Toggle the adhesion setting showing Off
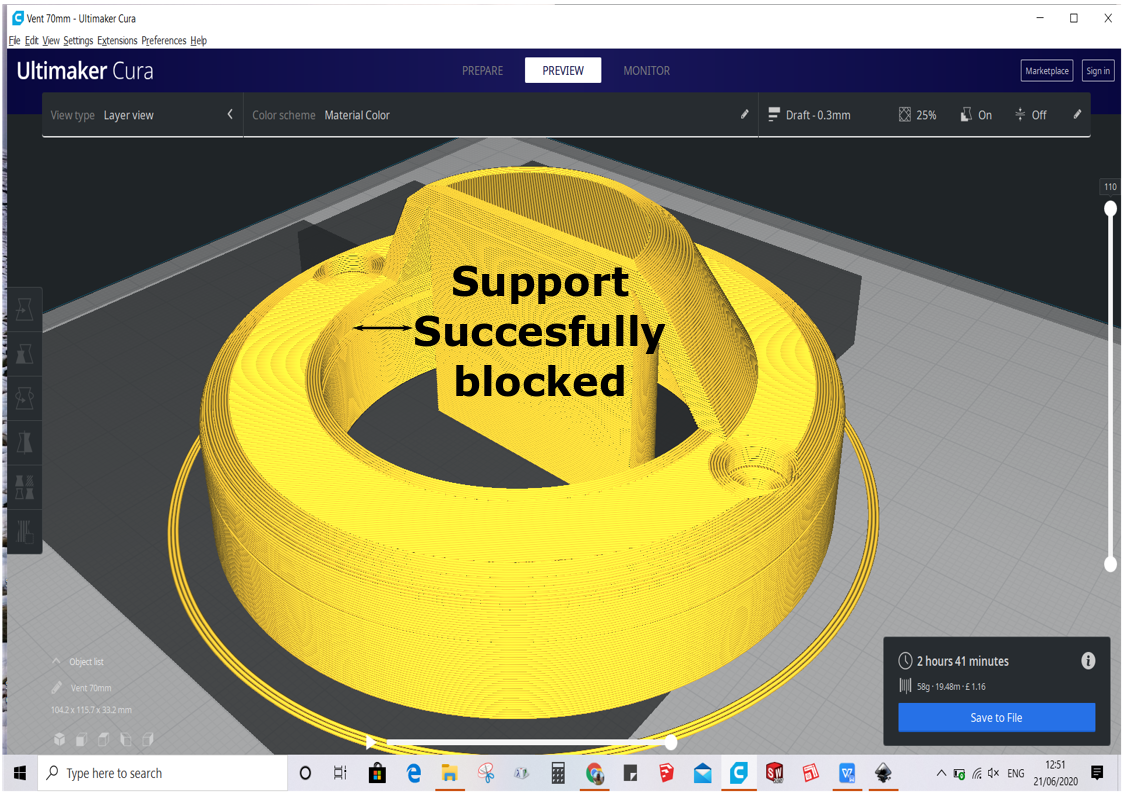This screenshot has height=794, width=1123. pos(1031,115)
